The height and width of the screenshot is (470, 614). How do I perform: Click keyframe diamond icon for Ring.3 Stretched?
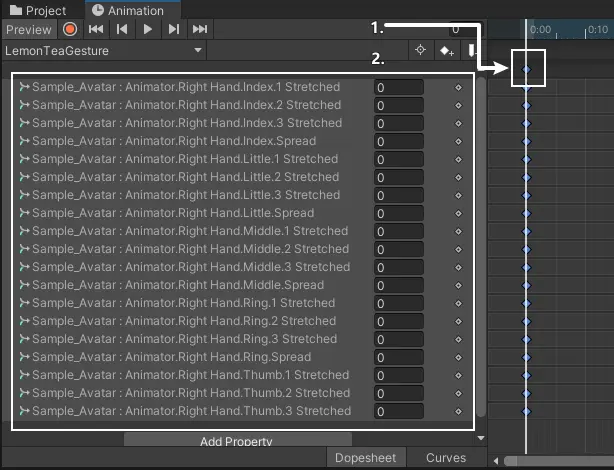[x=459, y=340]
